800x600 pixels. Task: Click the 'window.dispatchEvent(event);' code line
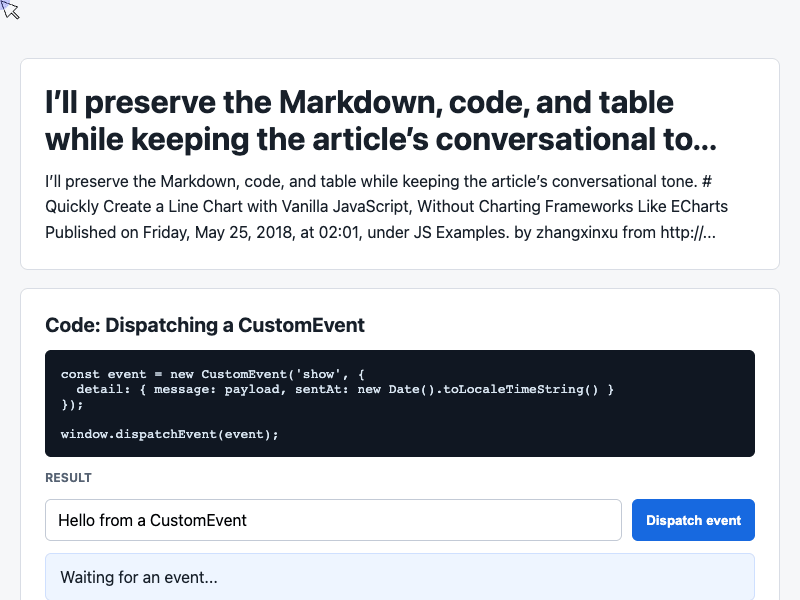pyautogui.click(x=169, y=434)
